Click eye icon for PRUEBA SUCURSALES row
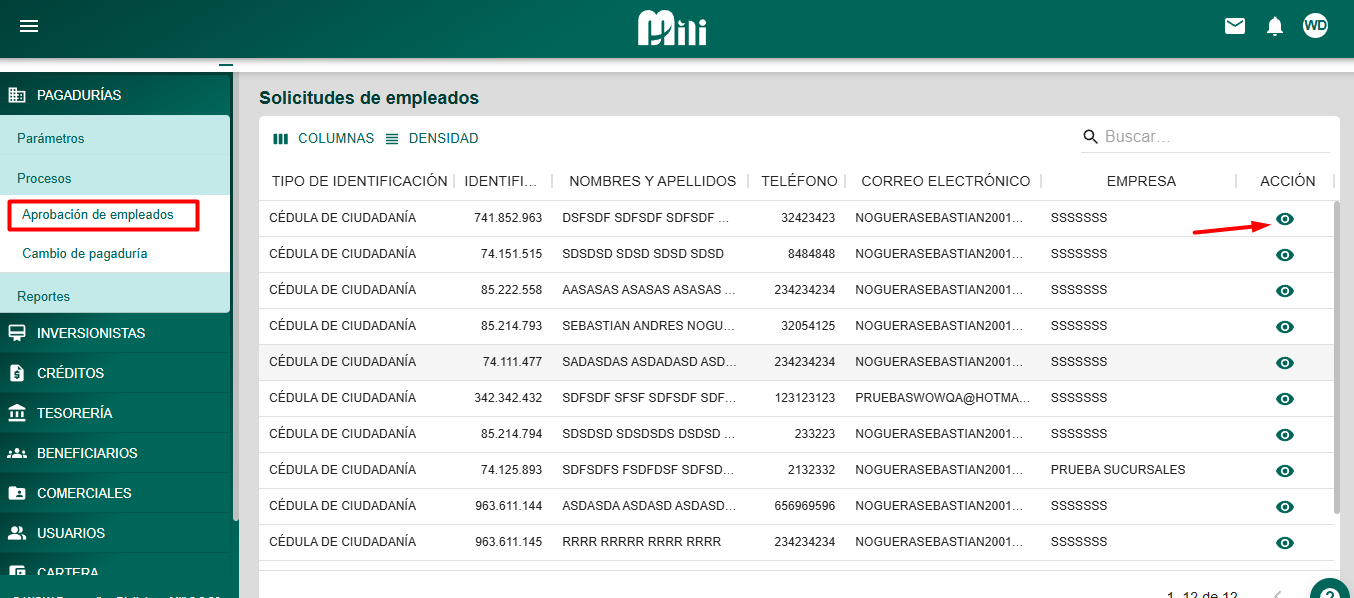Viewport: 1354px width, 598px height. coord(1285,471)
